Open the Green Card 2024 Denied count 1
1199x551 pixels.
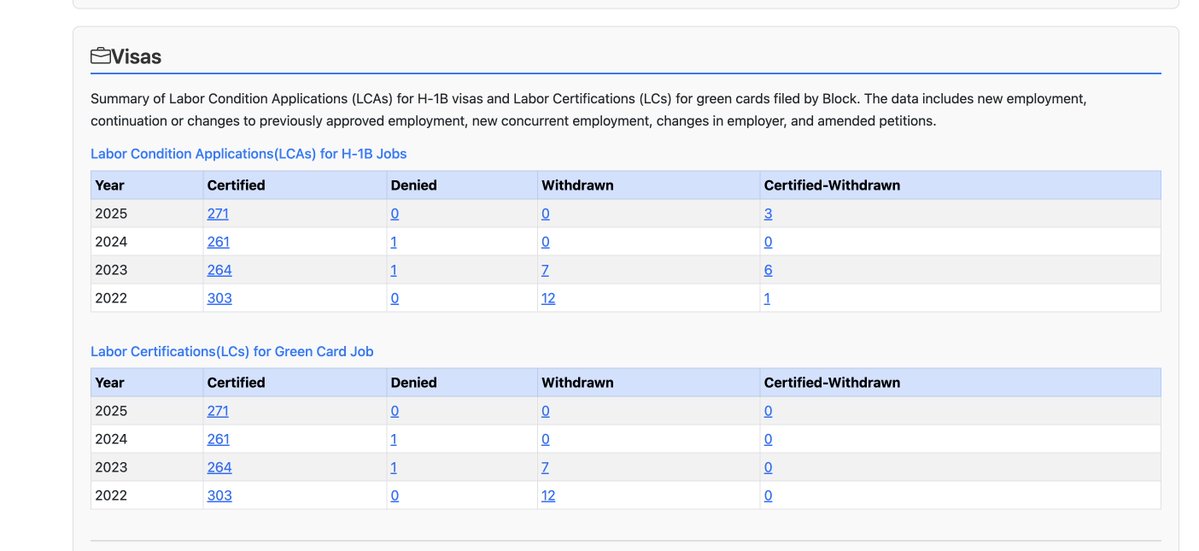394,439
